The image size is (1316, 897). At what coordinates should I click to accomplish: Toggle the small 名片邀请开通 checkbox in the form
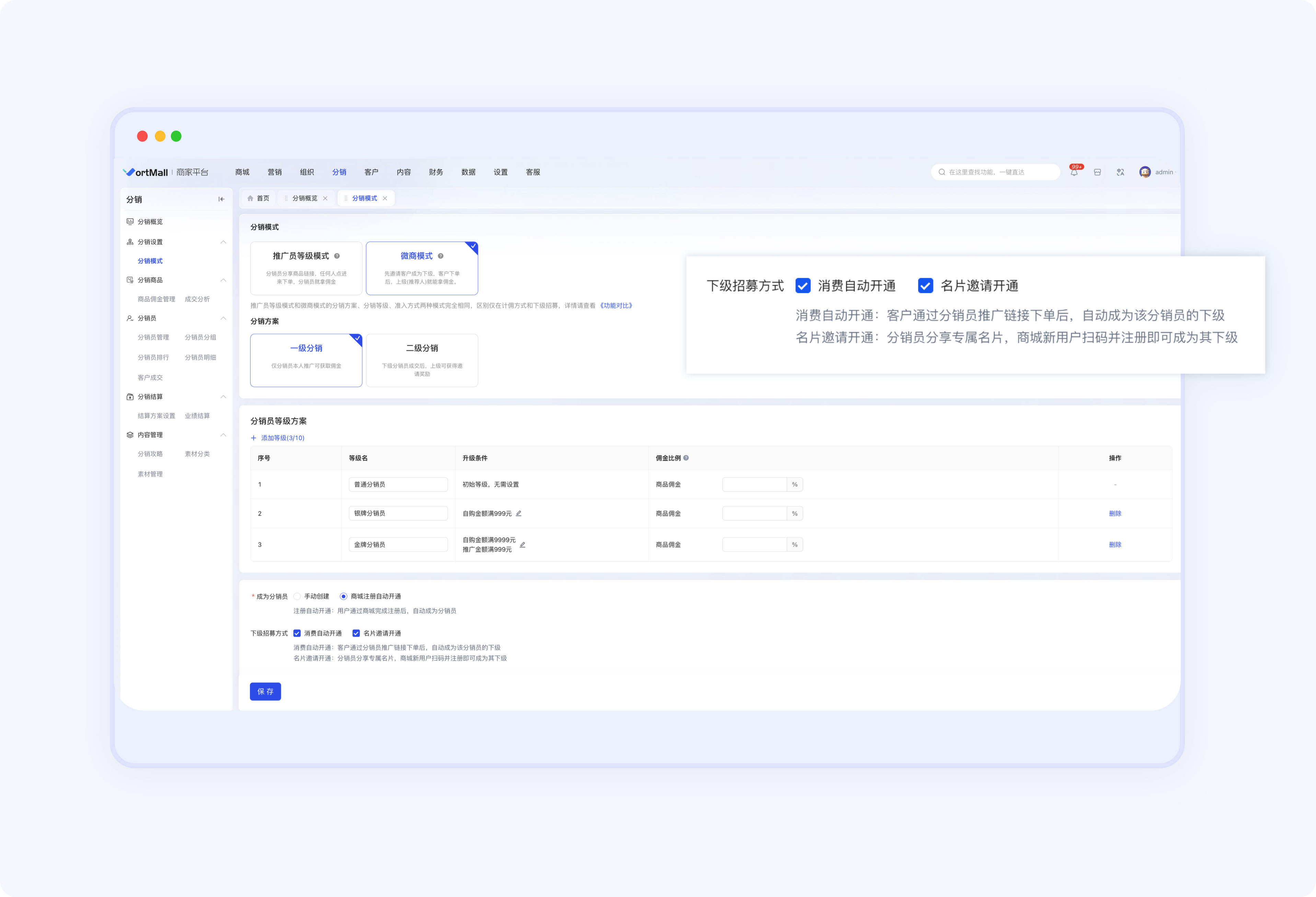tap(356, 633)
